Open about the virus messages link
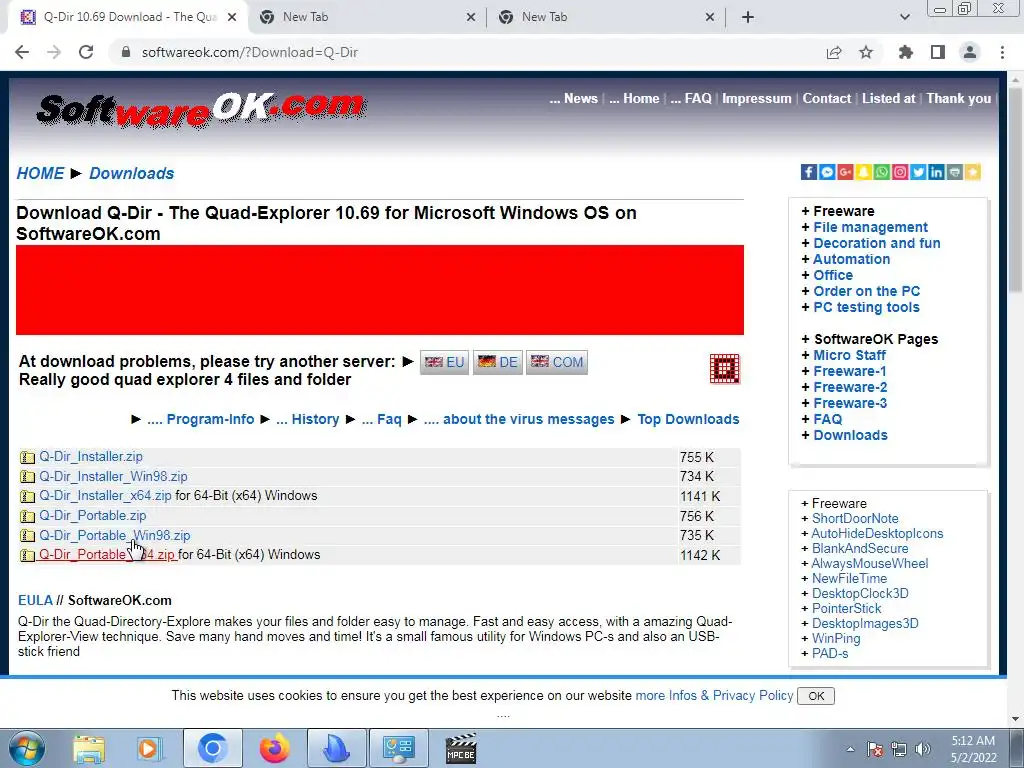 coord(519,419)
